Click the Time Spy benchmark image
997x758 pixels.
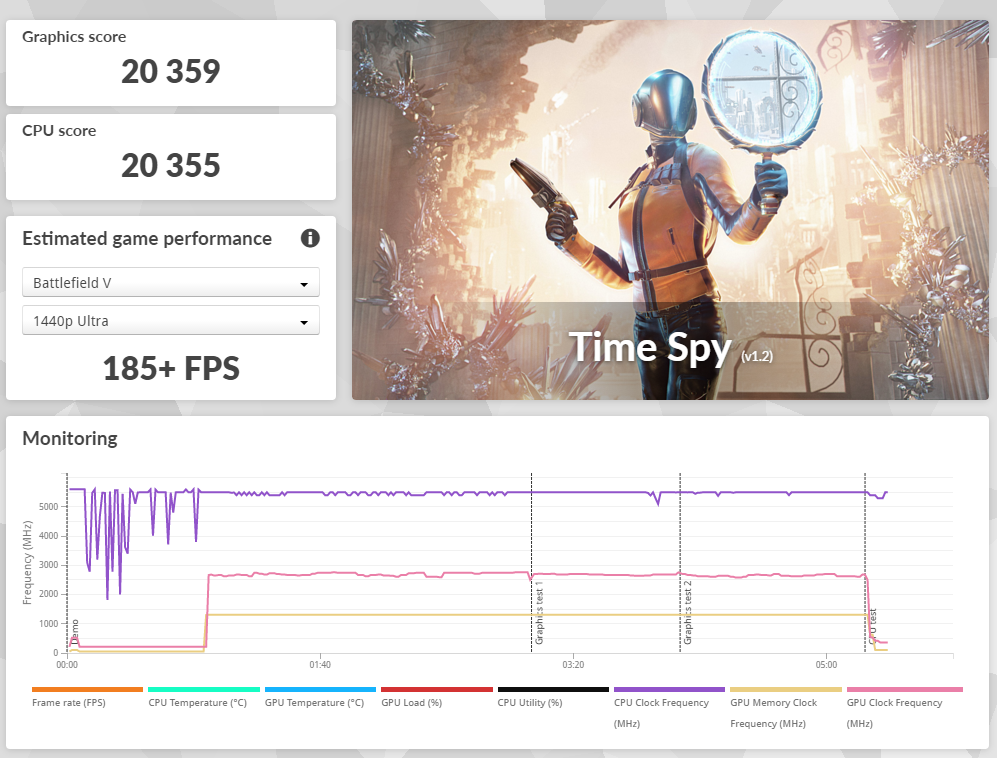pos(670,210)
